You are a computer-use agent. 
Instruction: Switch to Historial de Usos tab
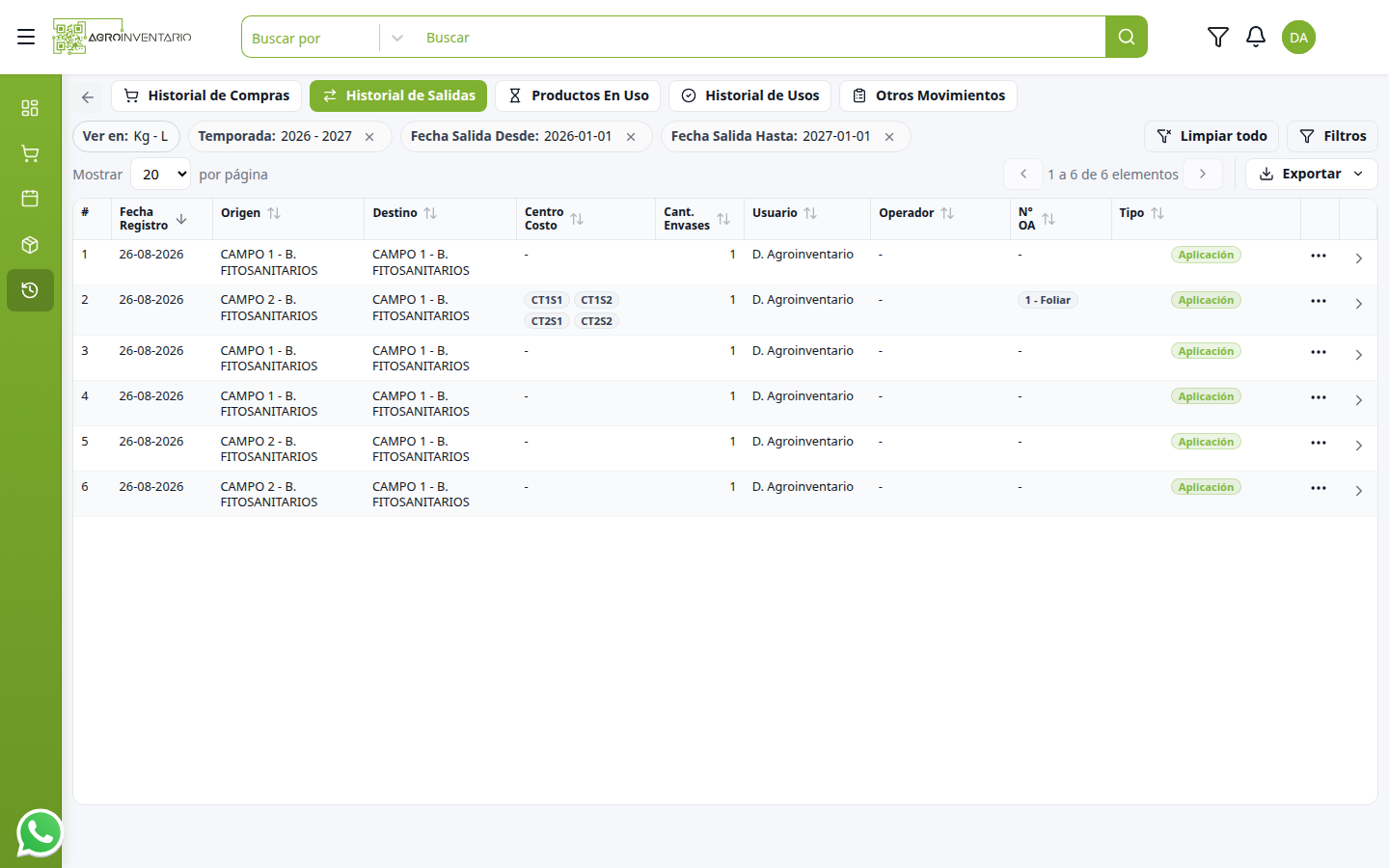tap(749, 95)
